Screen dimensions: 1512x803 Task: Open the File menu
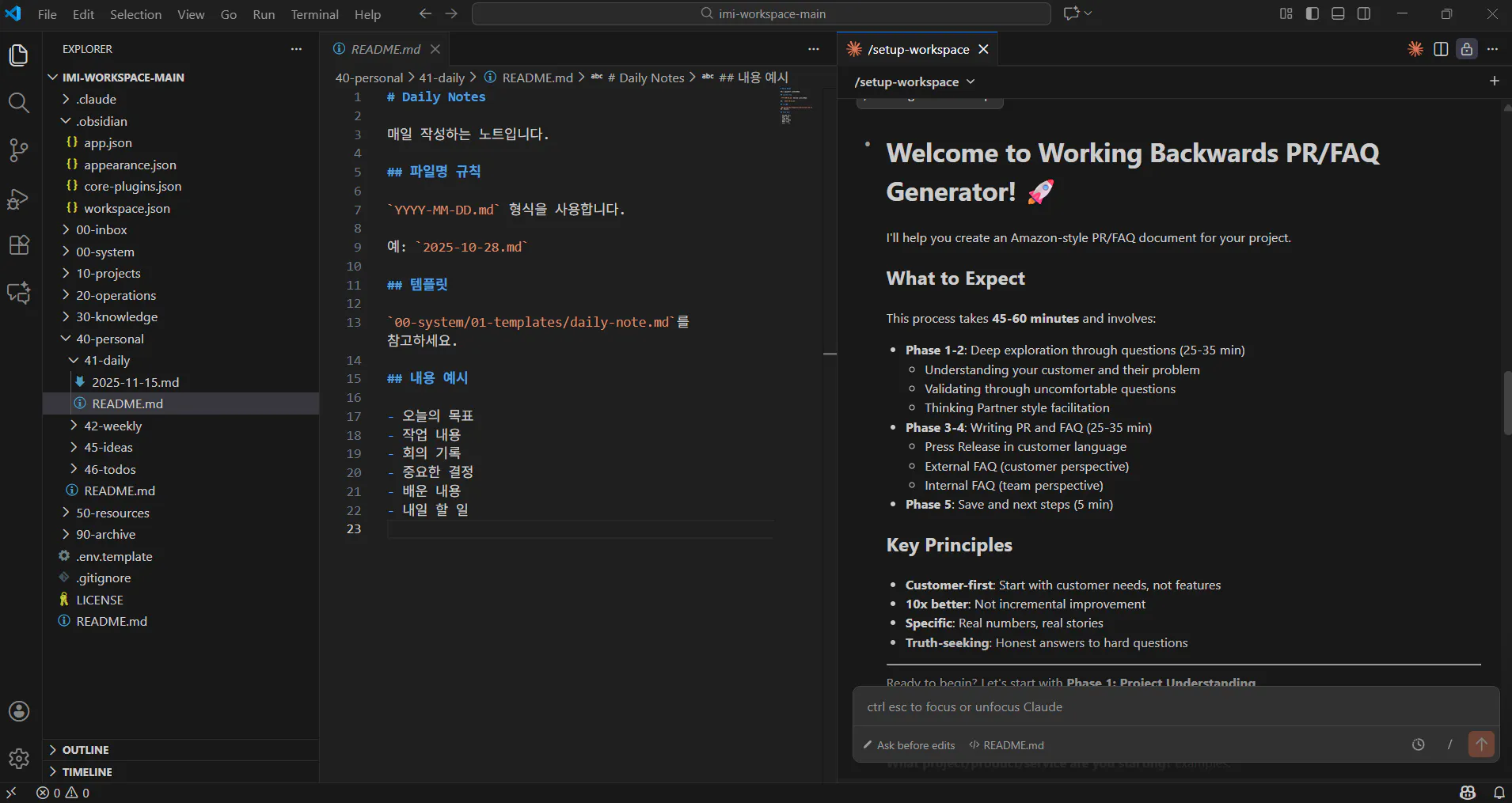point(47,14)
